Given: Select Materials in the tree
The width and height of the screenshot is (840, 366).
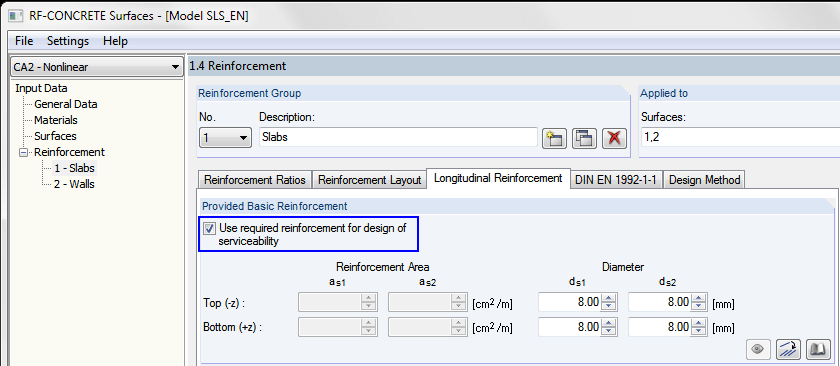Looking at the screenshot, I should tap(56, 121).
